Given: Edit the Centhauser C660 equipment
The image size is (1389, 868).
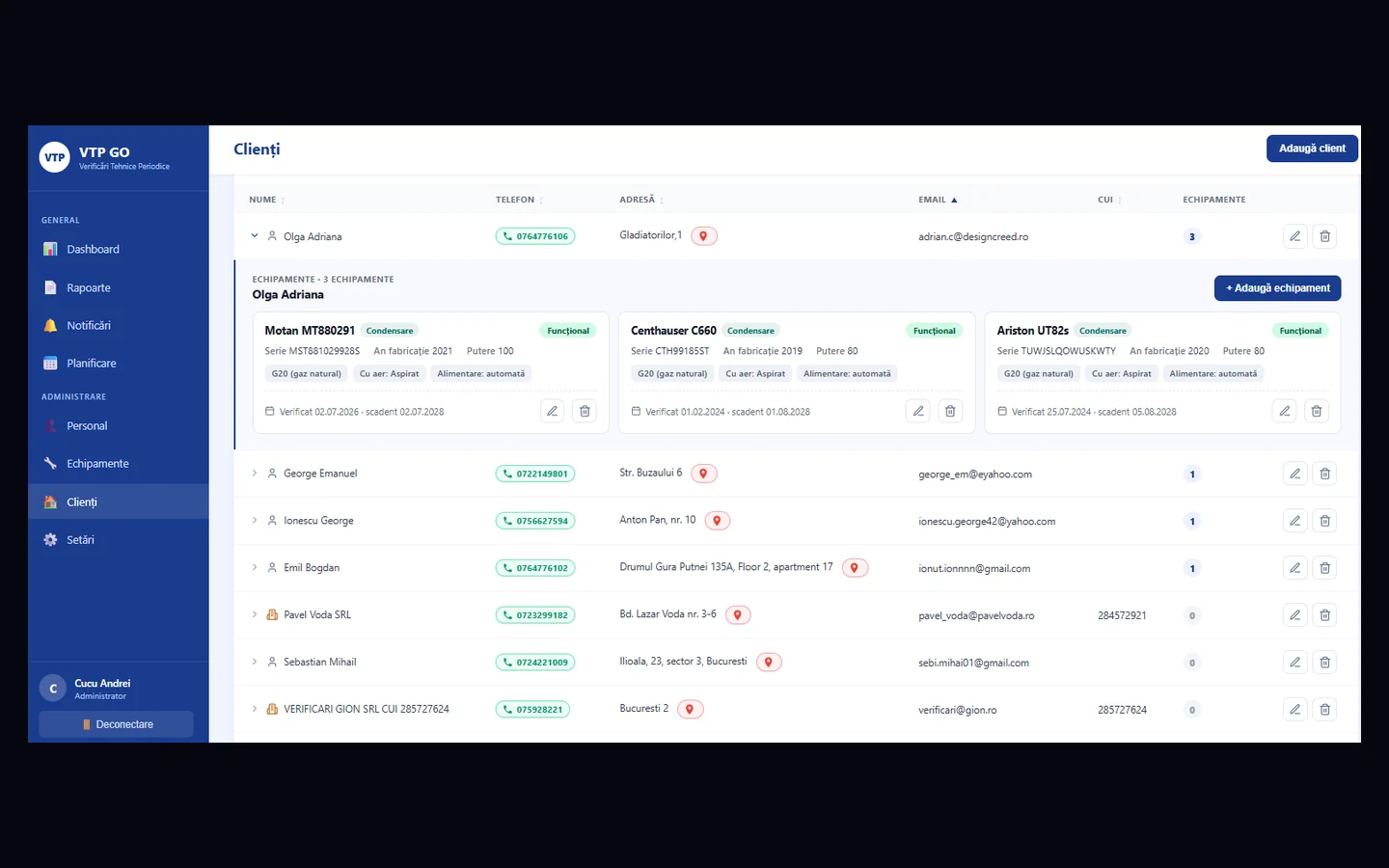Looking at the screenshot, I should (918, 411).
